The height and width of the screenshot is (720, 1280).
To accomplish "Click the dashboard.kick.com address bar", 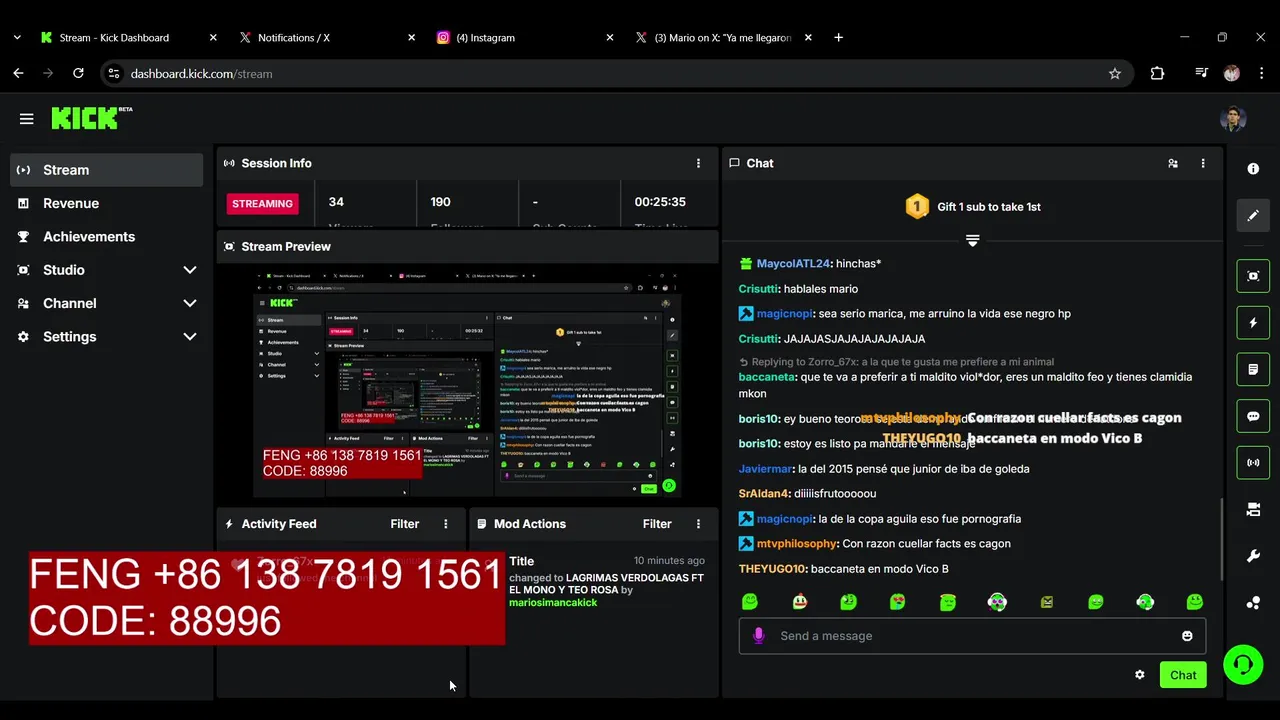I will tap(616, 73).
